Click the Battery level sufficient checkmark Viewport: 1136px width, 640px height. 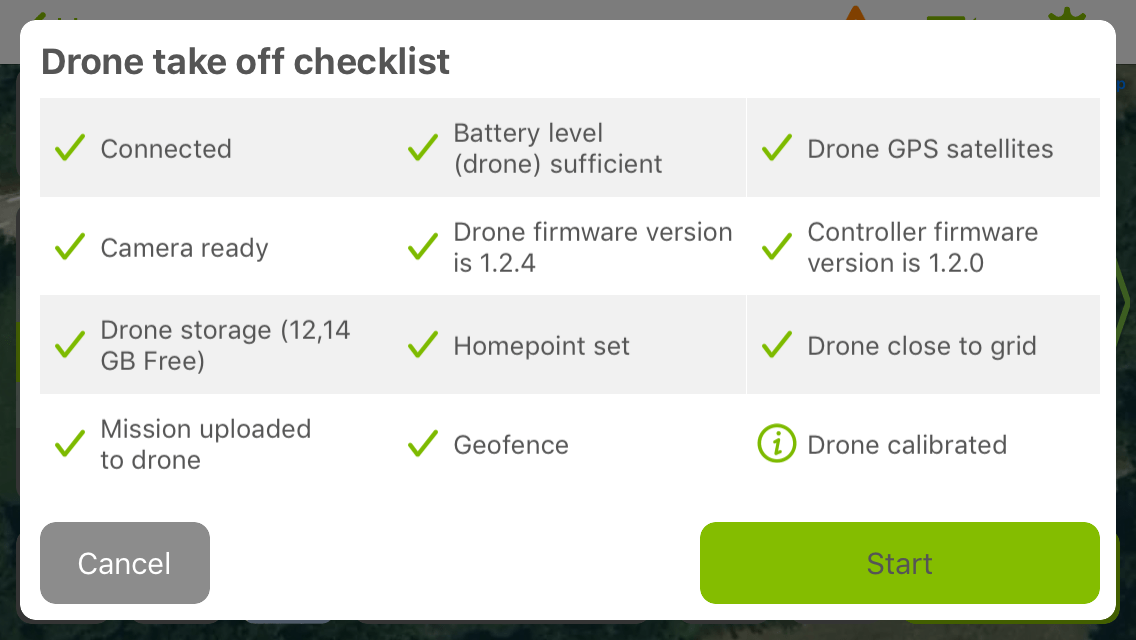(423, 147)
